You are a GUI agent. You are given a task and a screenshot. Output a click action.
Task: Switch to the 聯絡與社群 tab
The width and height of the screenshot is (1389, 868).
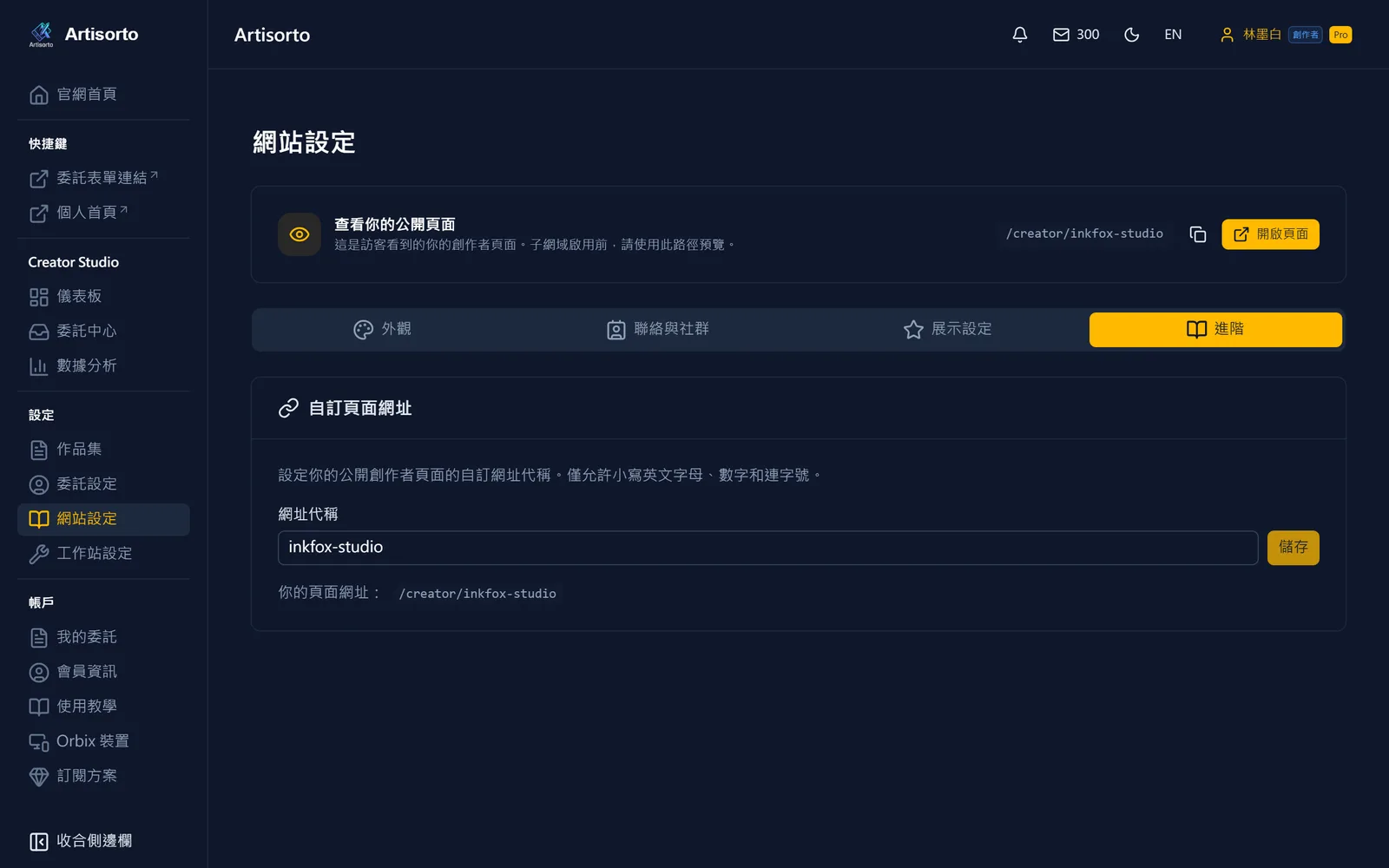pos(658,330)
